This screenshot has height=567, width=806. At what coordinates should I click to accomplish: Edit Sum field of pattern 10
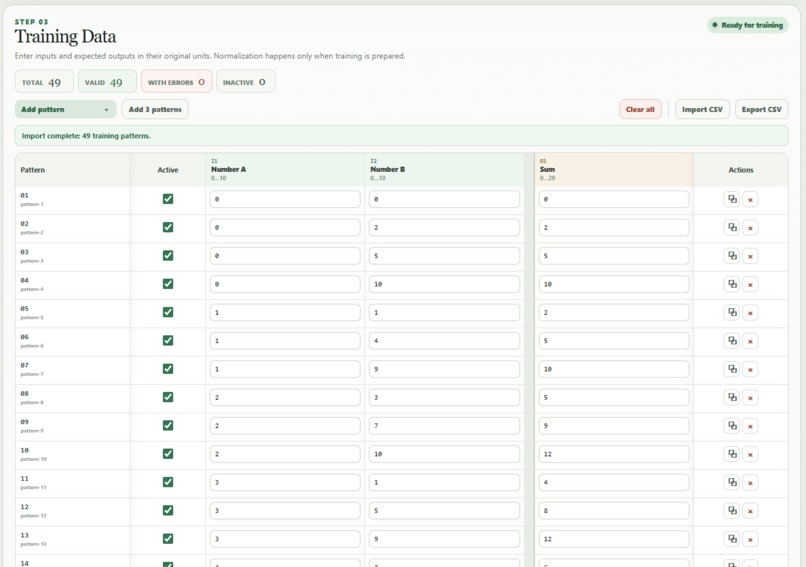[x=614, y=454]
